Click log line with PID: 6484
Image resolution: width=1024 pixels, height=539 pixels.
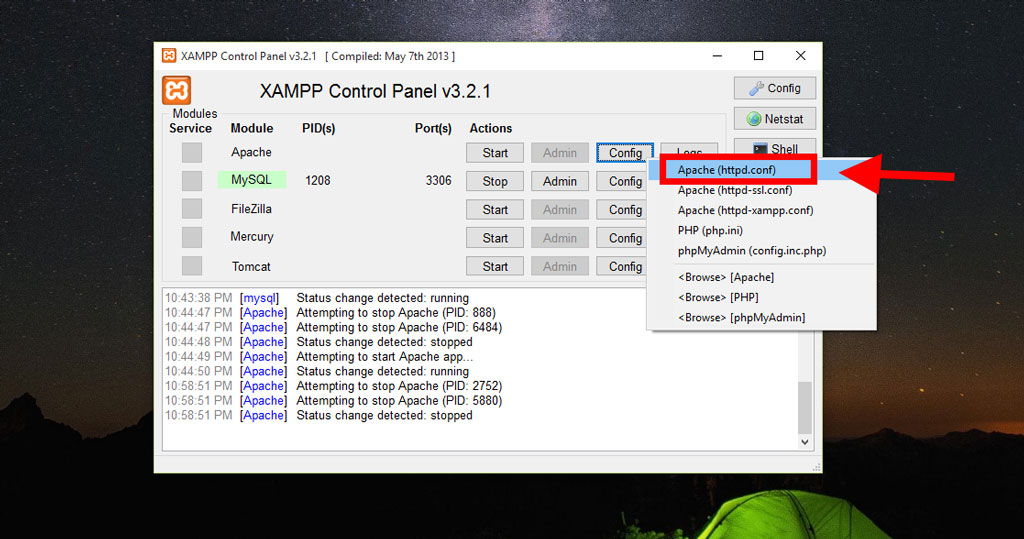(399, 327)
